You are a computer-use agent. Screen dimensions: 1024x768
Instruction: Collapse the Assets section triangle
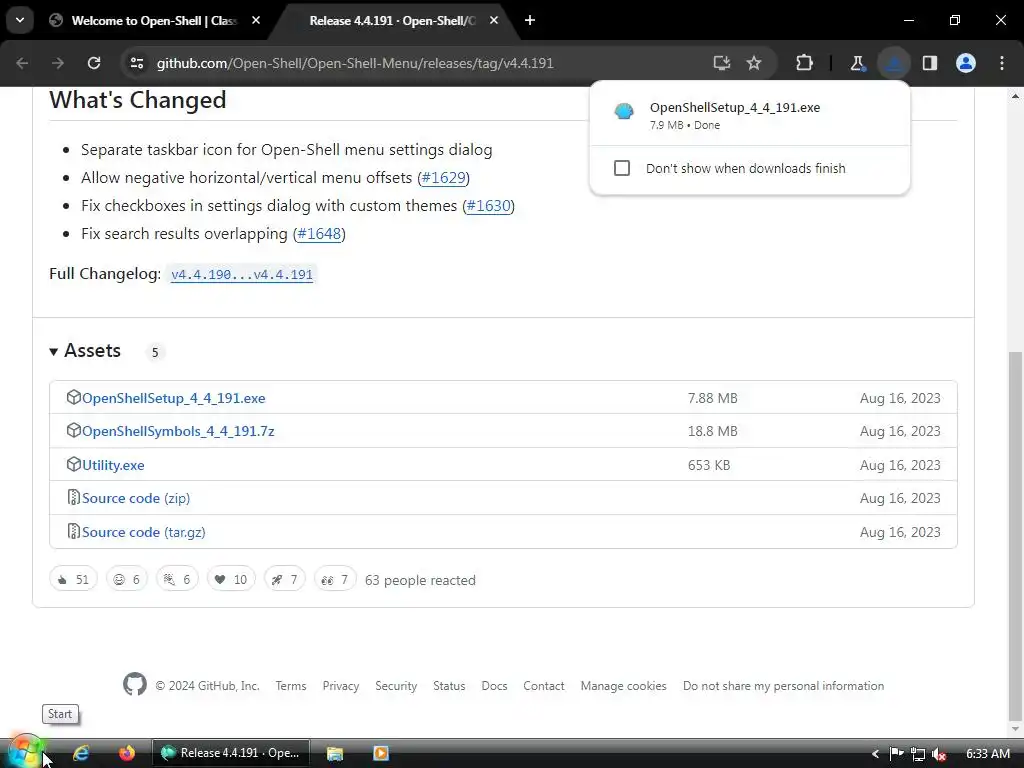[54, 352]
